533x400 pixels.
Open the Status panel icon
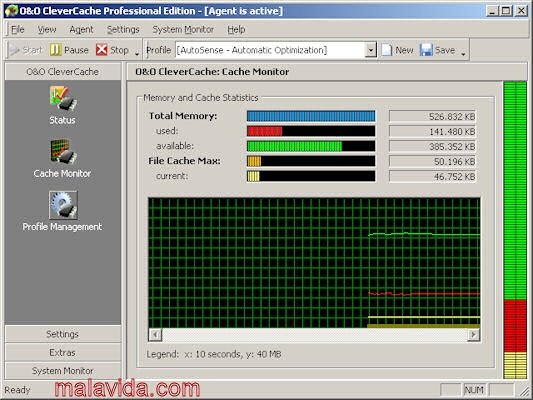63,99
